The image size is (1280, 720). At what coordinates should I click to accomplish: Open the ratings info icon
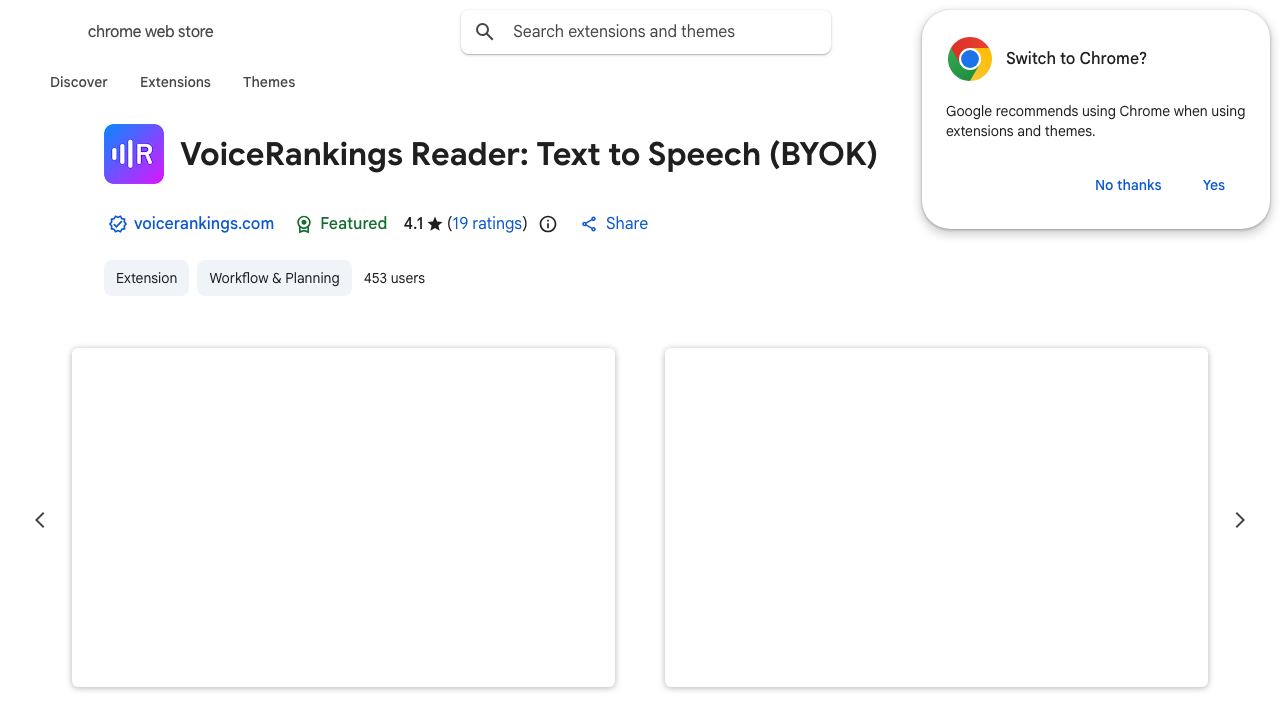548,224
